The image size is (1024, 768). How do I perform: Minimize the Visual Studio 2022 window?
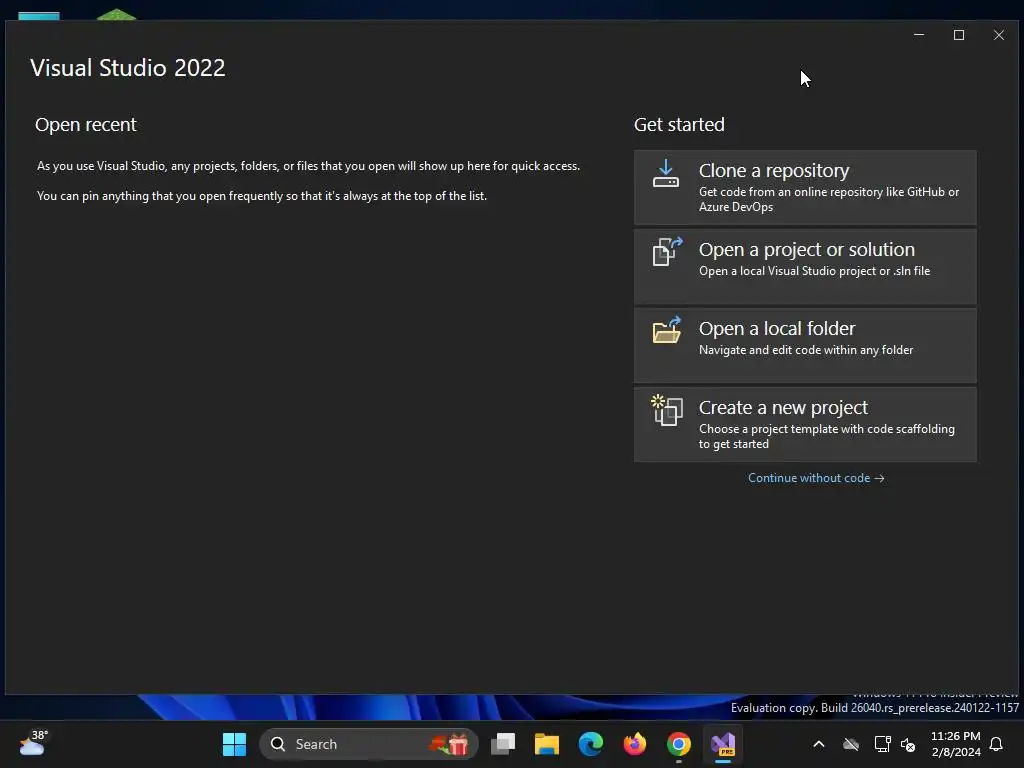pos(919,35)
